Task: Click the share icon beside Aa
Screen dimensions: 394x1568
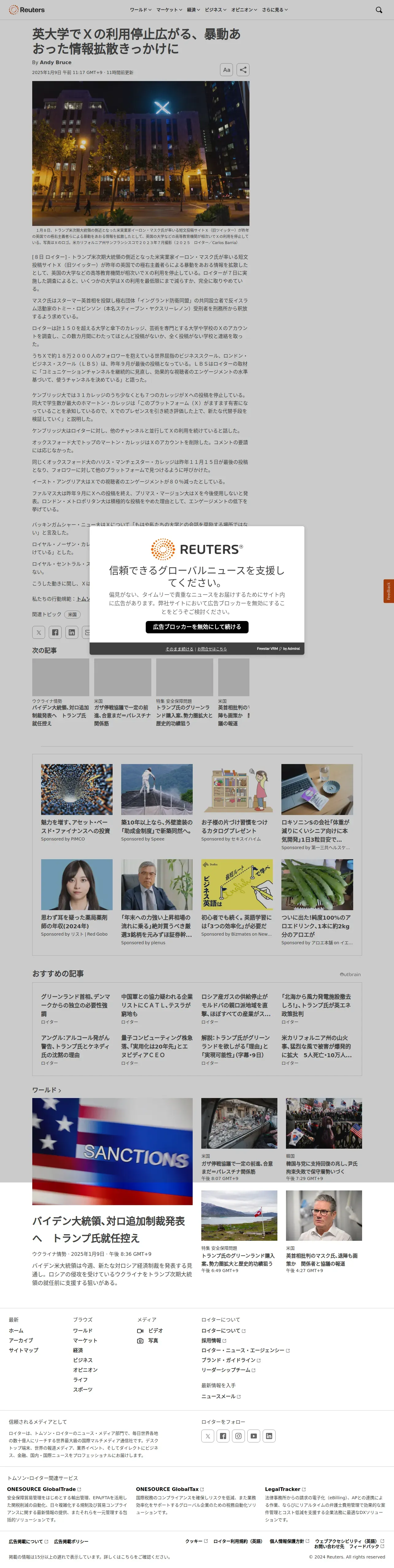Action: pyautogui.click(x=243, y=70)
